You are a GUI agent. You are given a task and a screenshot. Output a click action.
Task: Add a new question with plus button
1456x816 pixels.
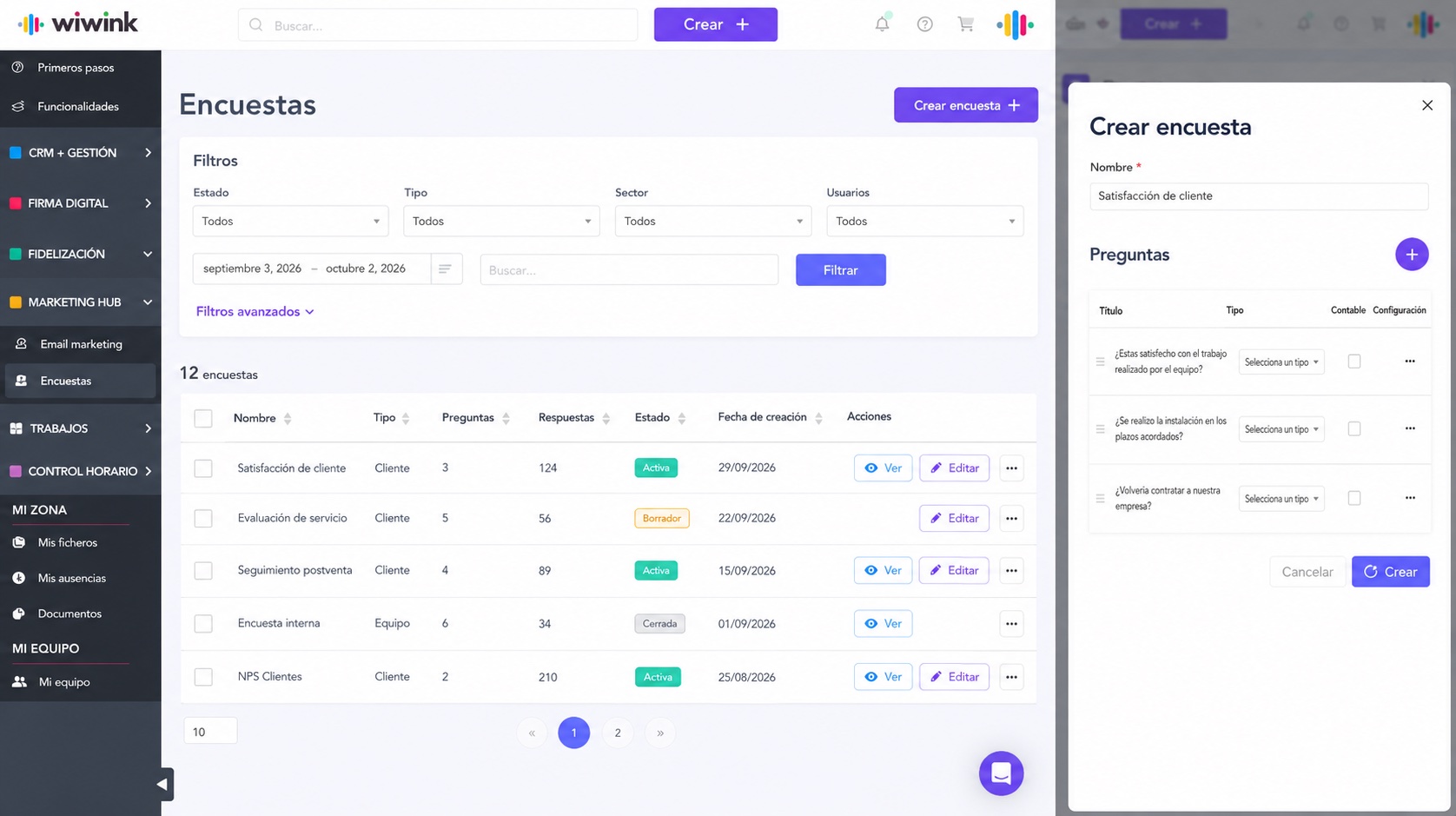[1412, 255]
